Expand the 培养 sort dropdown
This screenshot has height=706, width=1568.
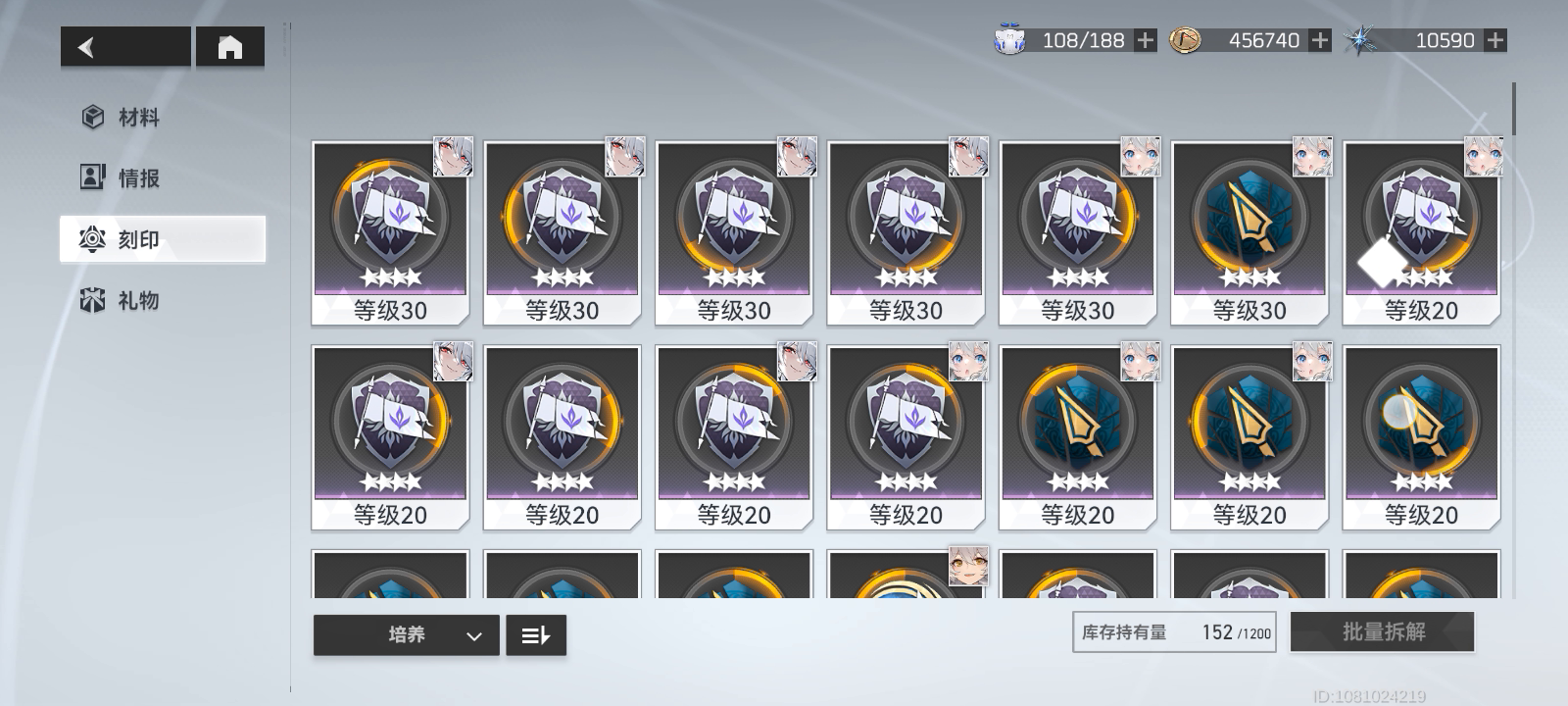coord(407,635)
